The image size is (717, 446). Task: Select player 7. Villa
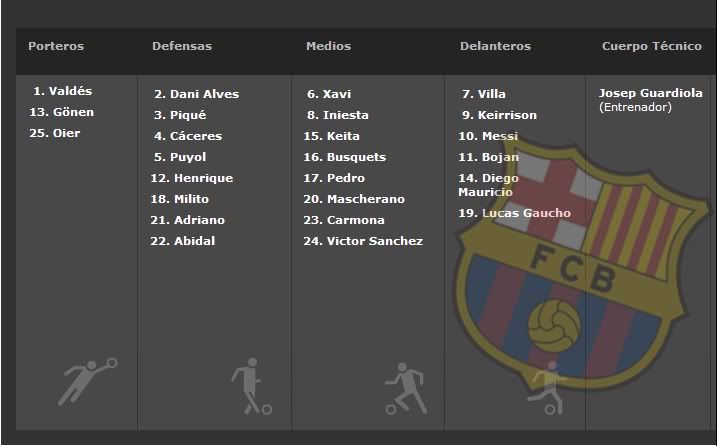(x=484, y=94)
